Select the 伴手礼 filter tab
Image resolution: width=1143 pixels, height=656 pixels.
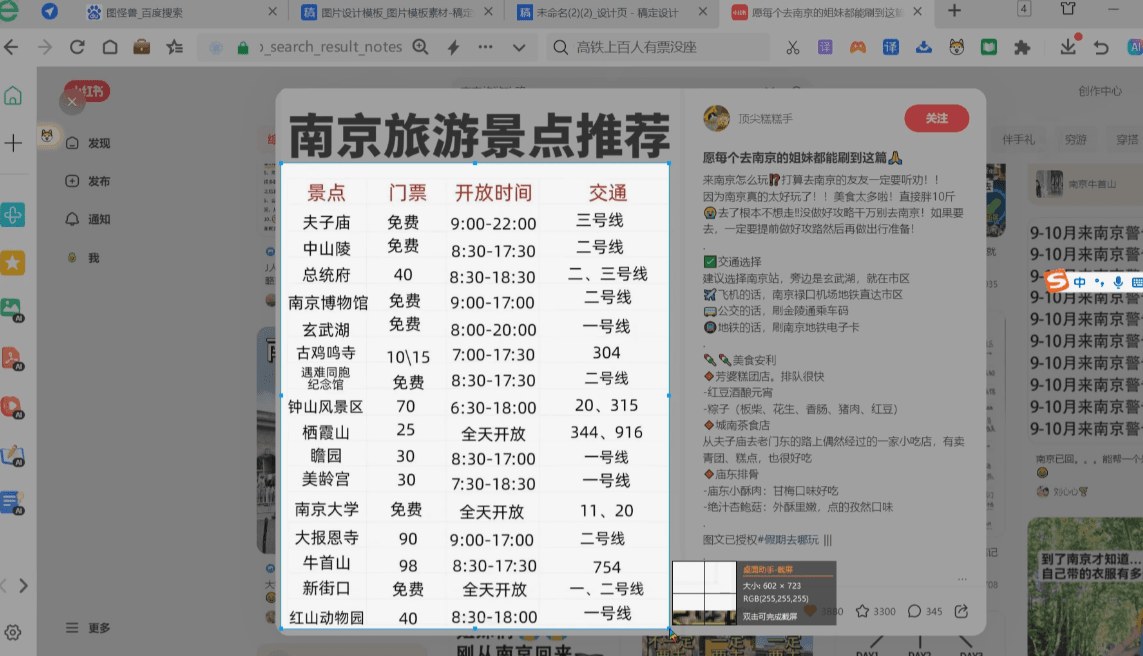coord(1018,139)
